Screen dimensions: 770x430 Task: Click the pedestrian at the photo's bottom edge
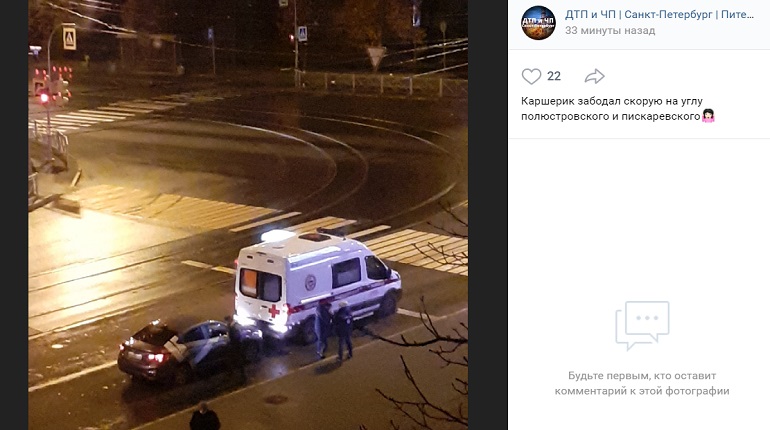204,416
